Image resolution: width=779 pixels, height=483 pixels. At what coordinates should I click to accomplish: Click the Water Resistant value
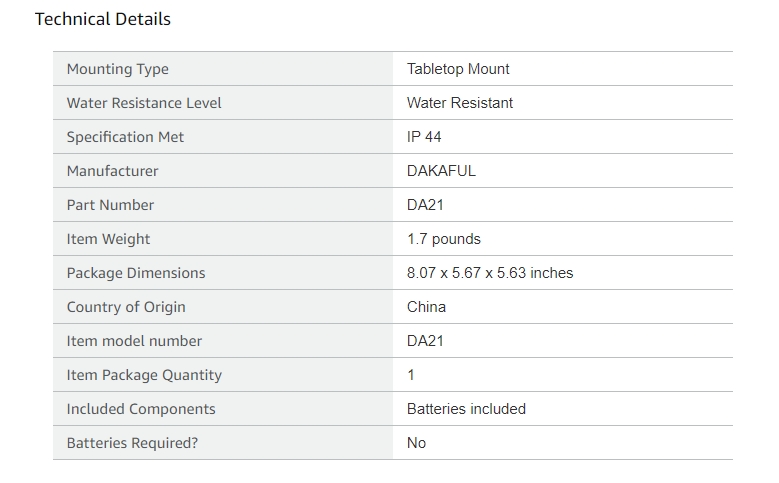(460, 103)
